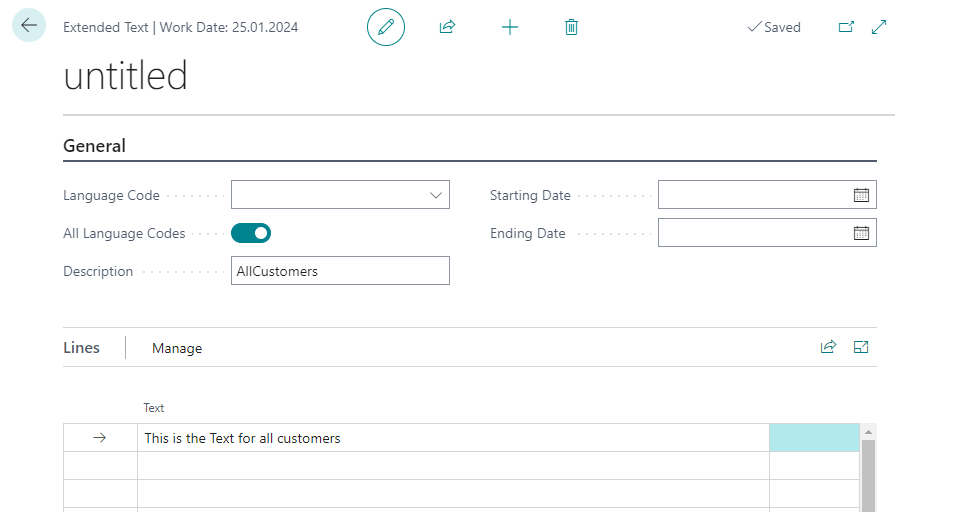Screen dimensions: 960x512
Task: Select the Lines tab heading
Action: 81,348
